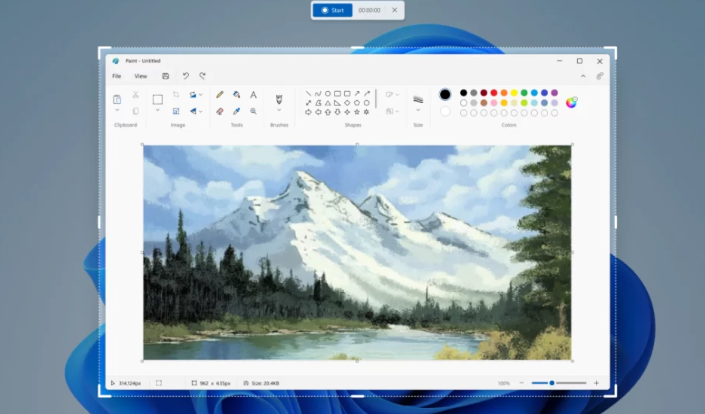Select the Magnifier tool
This screenshot has height=414, width=705.
click(254, 111)
